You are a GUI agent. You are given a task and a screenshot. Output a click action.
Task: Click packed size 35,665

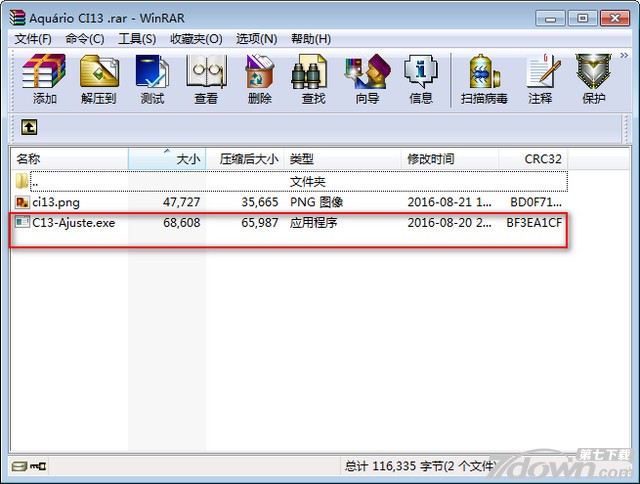pyautogui.click(x=260, y=202)
